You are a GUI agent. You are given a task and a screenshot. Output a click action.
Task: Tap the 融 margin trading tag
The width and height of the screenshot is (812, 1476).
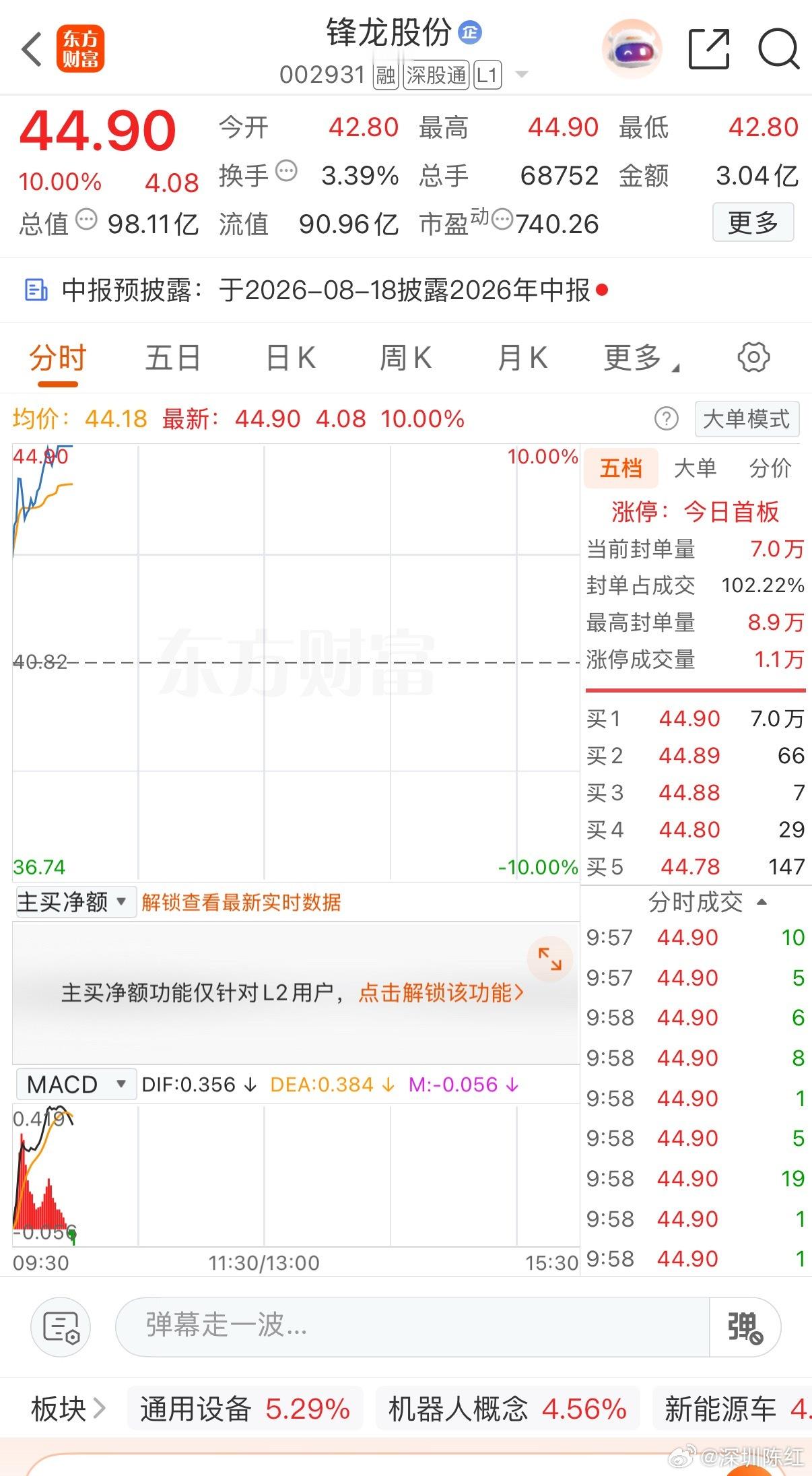point(386,75)
